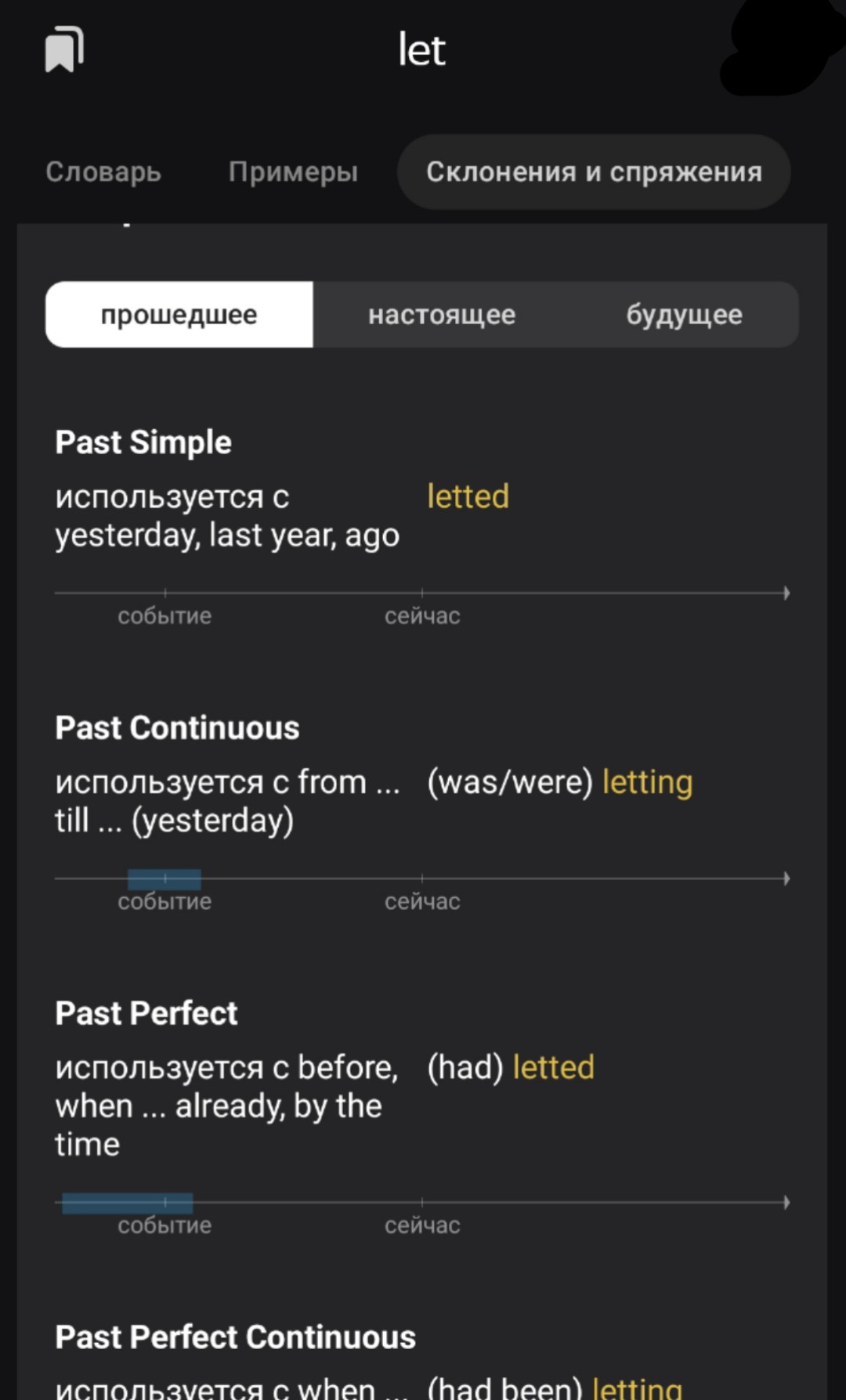This screenshot has height=1400, width=846.
Task: Click the blue event bar in Past Perfect timeline
Action: coord(128,1203)
